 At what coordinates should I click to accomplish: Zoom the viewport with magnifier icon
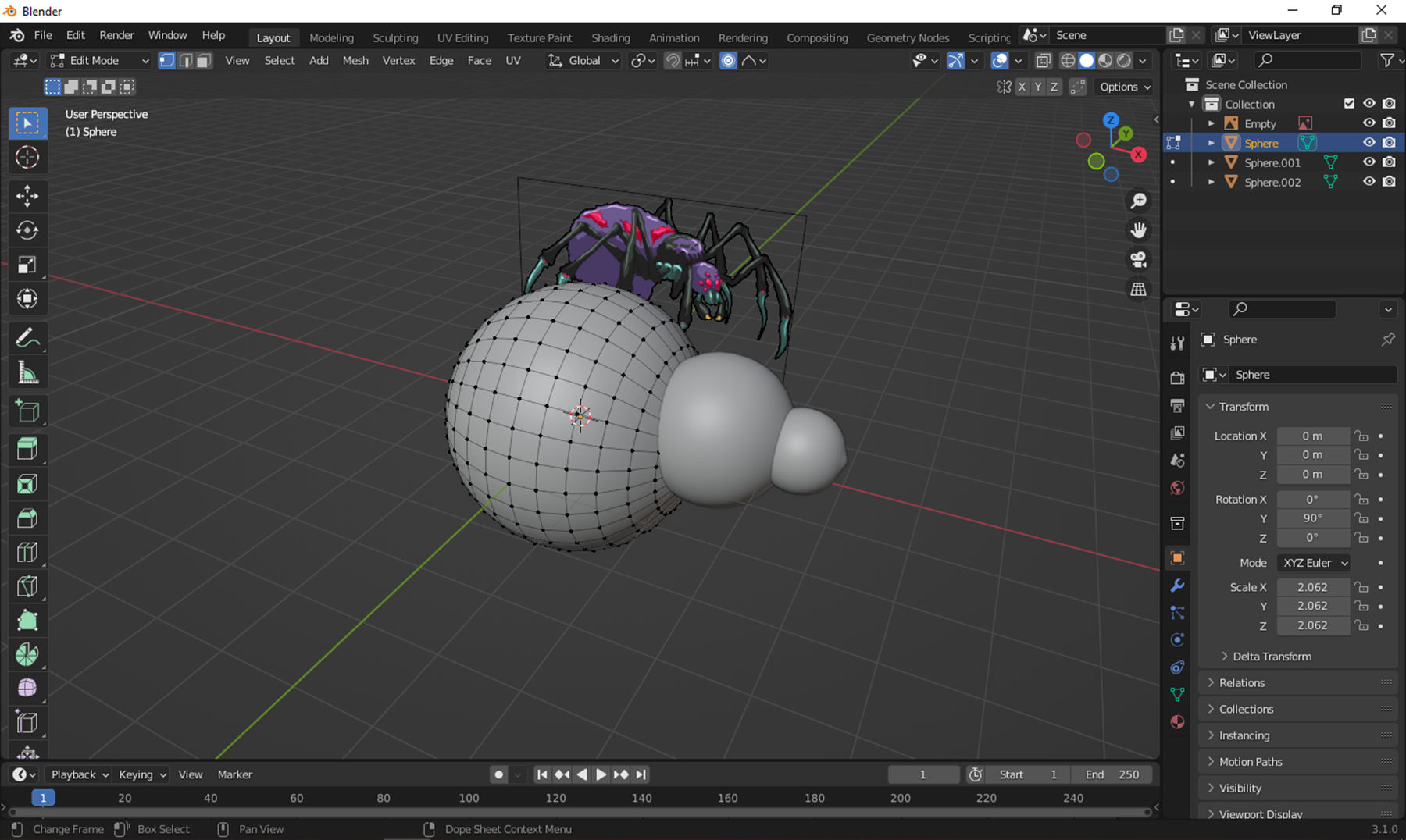(x=1139, y=201)
